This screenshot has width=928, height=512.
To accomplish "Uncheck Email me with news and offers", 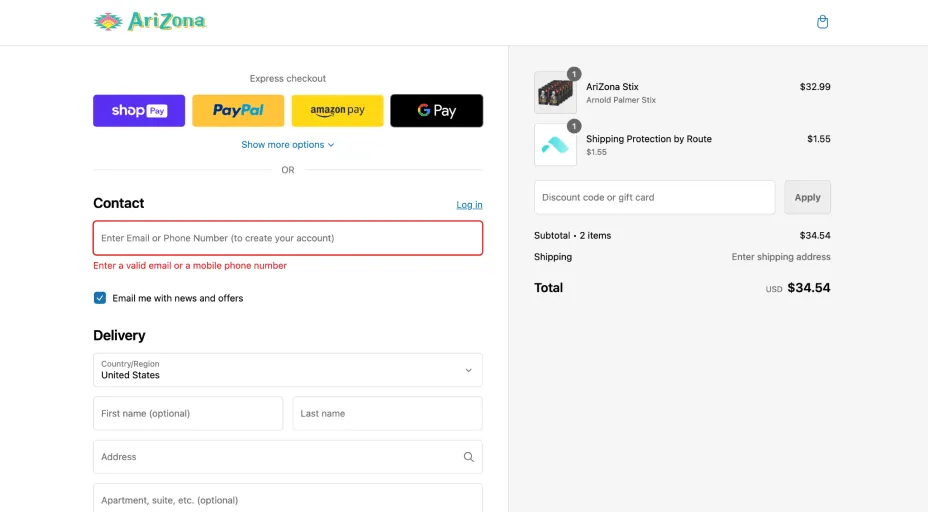I will pos(100,298).
